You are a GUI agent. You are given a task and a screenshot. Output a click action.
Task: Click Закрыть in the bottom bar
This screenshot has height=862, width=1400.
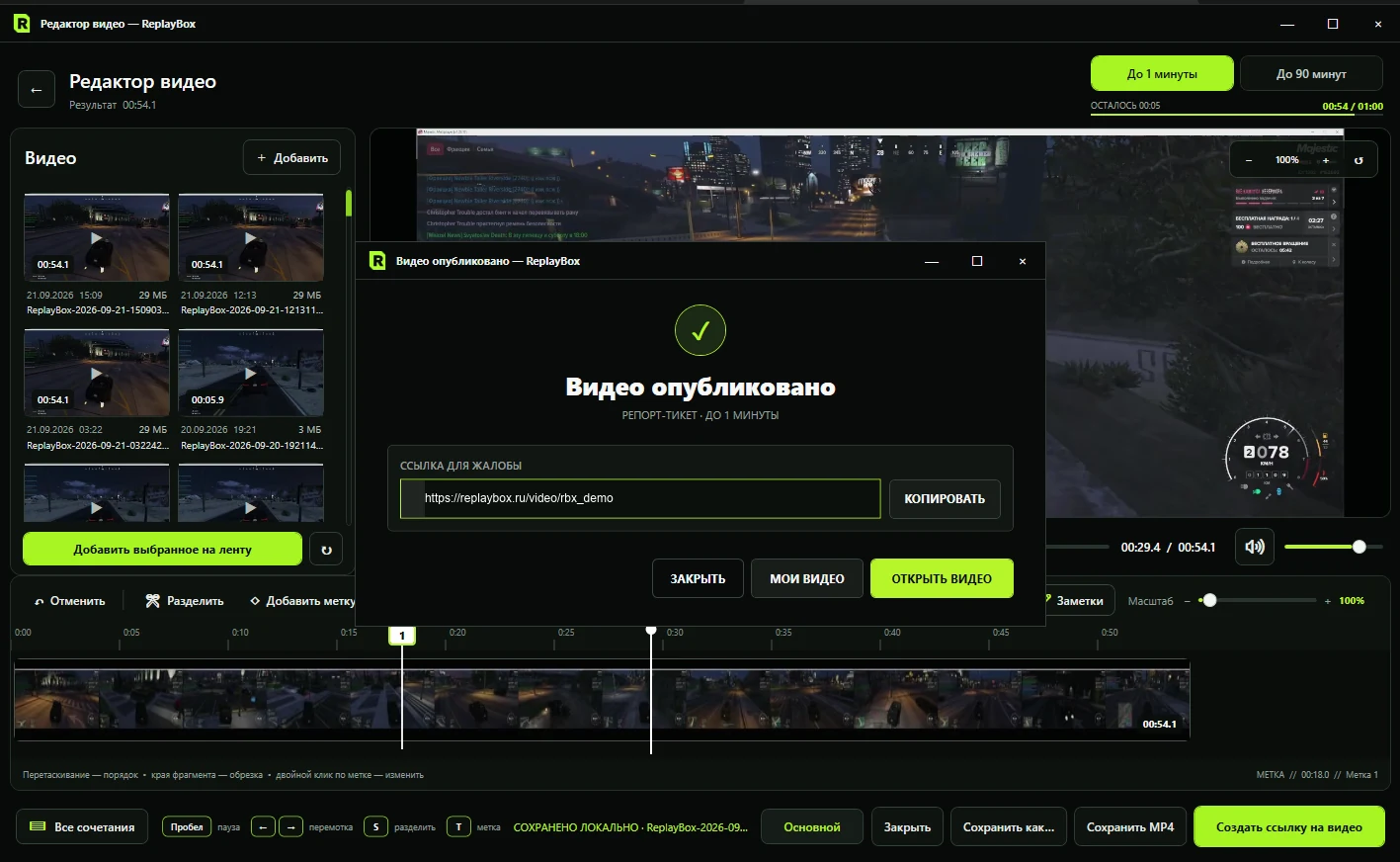[907, 827]
